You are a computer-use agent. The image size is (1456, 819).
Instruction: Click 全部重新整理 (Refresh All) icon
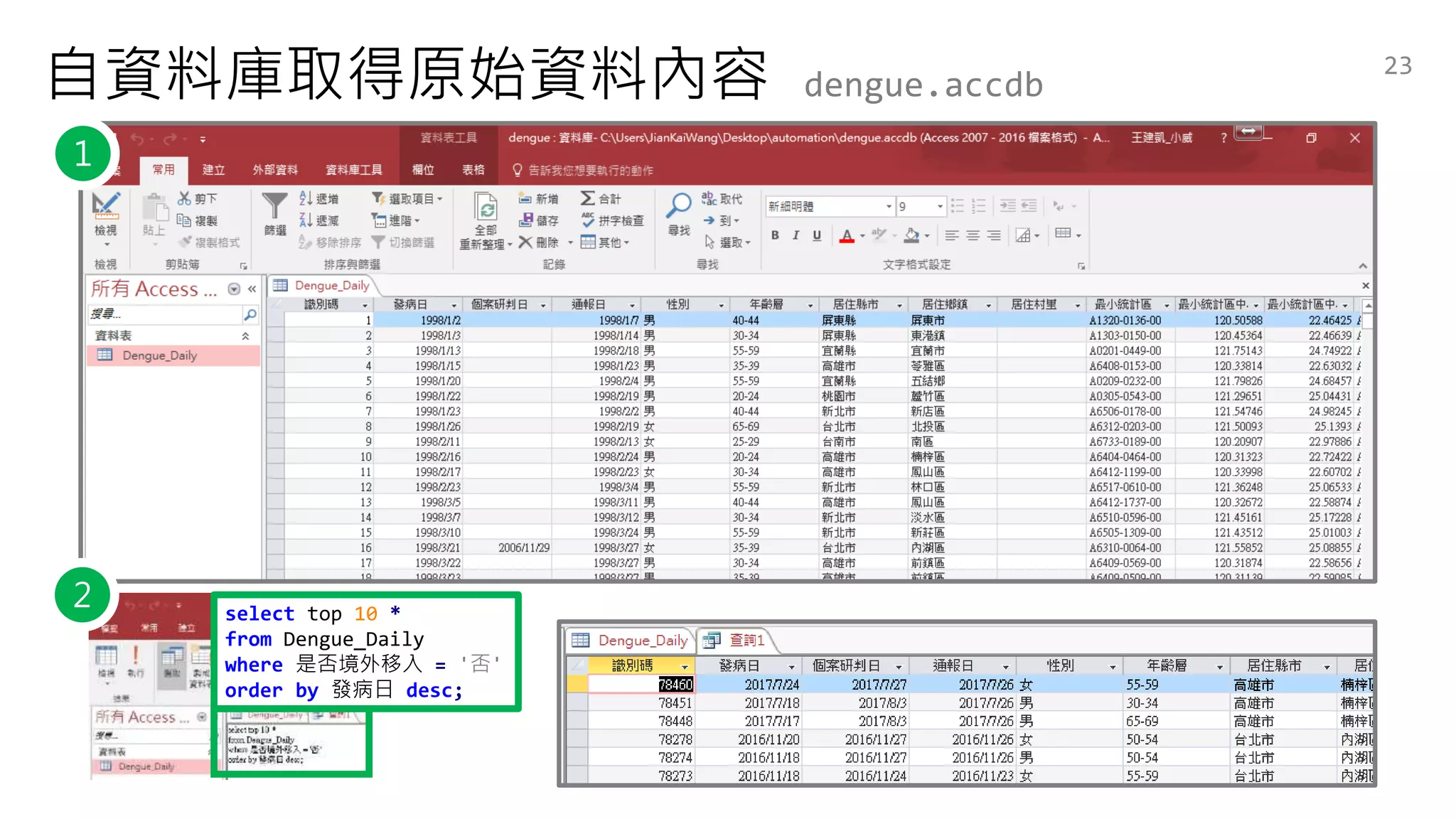(x=486, y=207)
